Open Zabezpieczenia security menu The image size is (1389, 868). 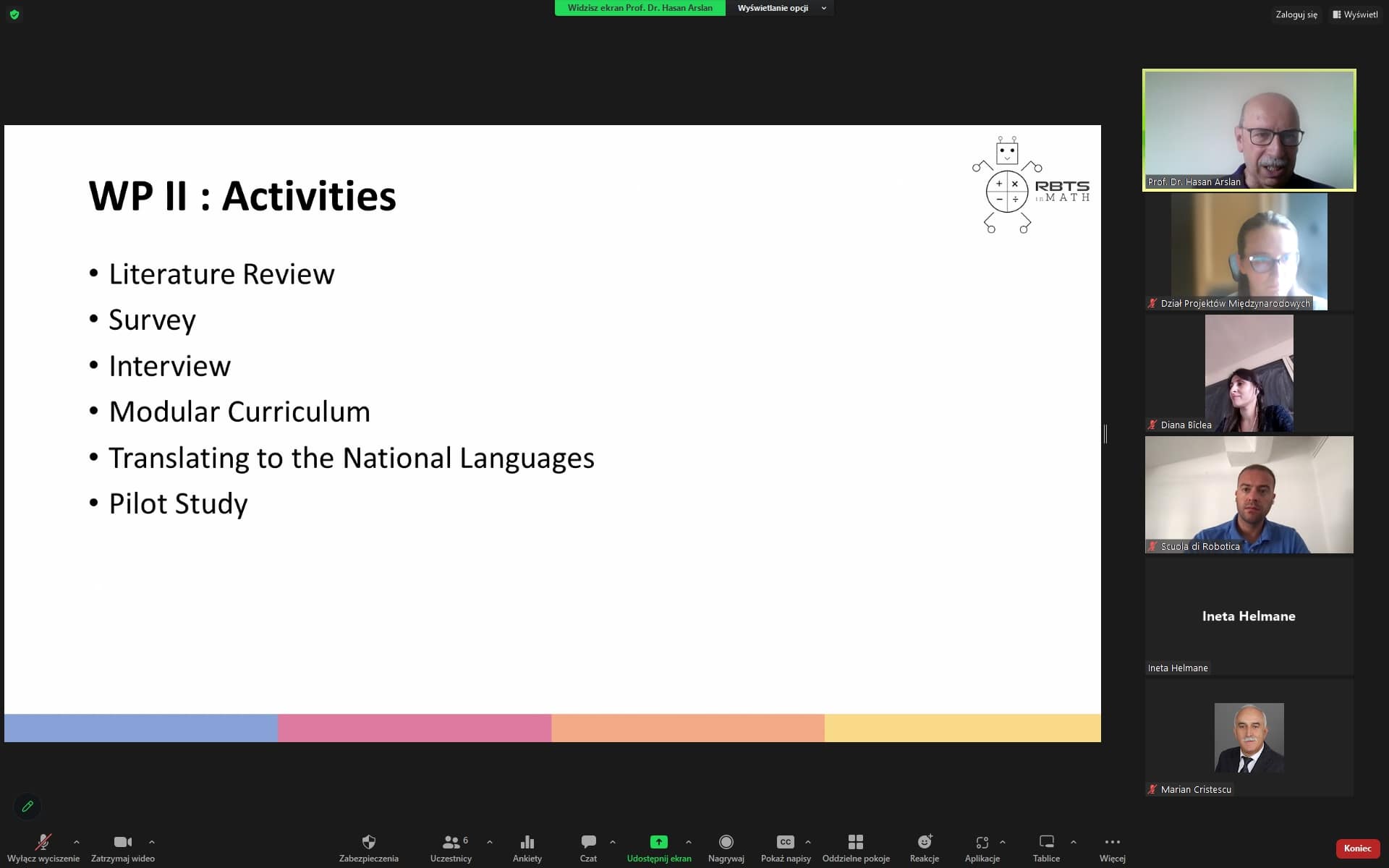coord(369,848)
